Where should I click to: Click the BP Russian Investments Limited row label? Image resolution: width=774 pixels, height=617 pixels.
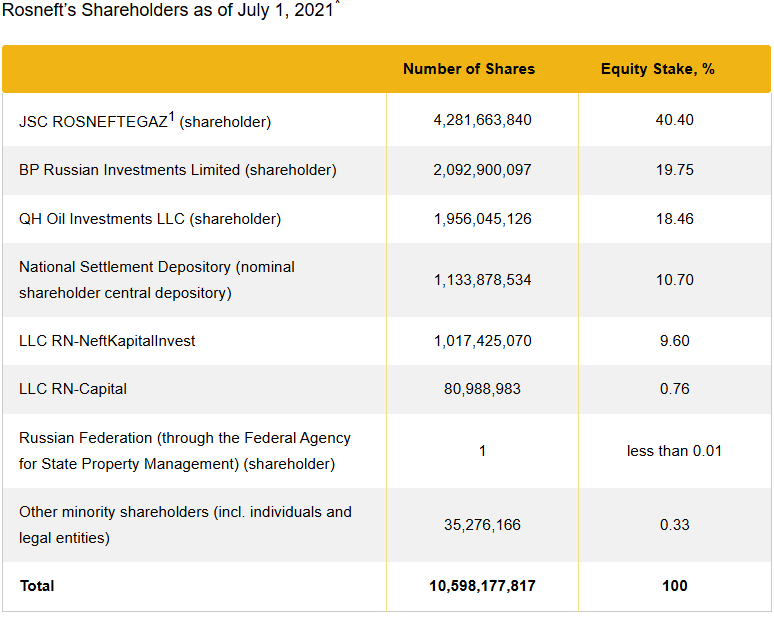(177, 170)
